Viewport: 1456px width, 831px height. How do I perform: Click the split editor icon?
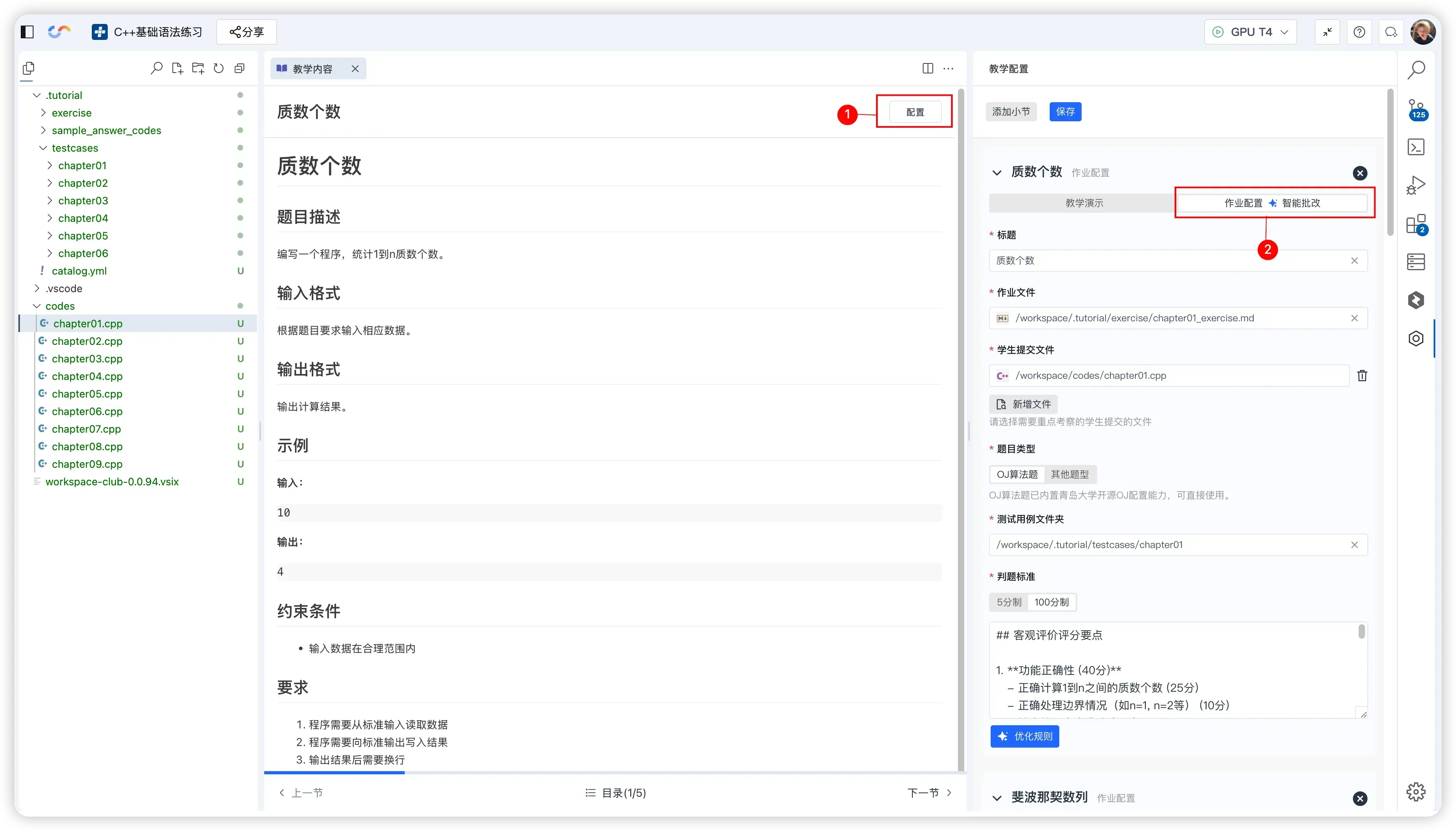[x=928, y=69]
